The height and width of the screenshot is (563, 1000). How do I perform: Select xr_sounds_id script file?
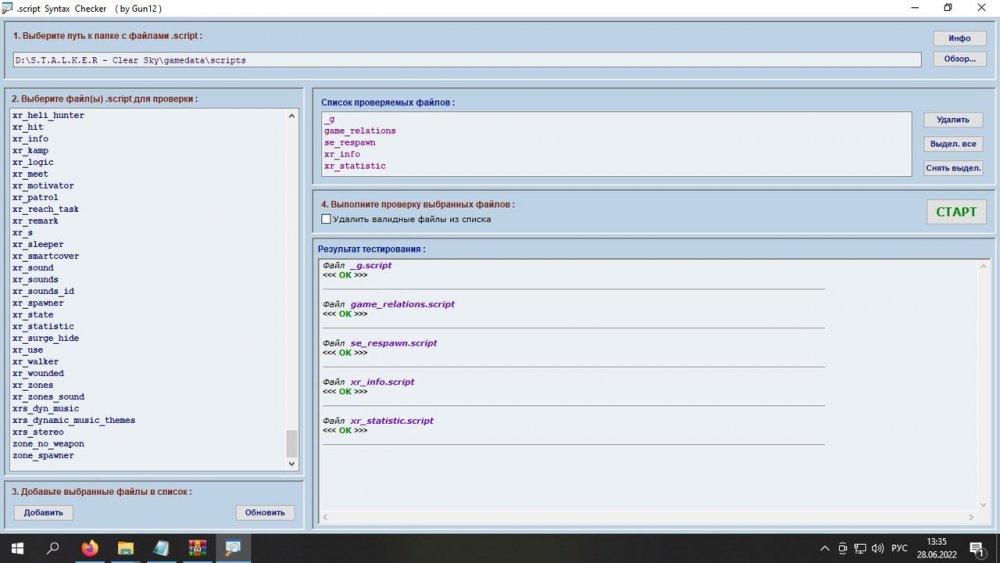tap(43, 291)
